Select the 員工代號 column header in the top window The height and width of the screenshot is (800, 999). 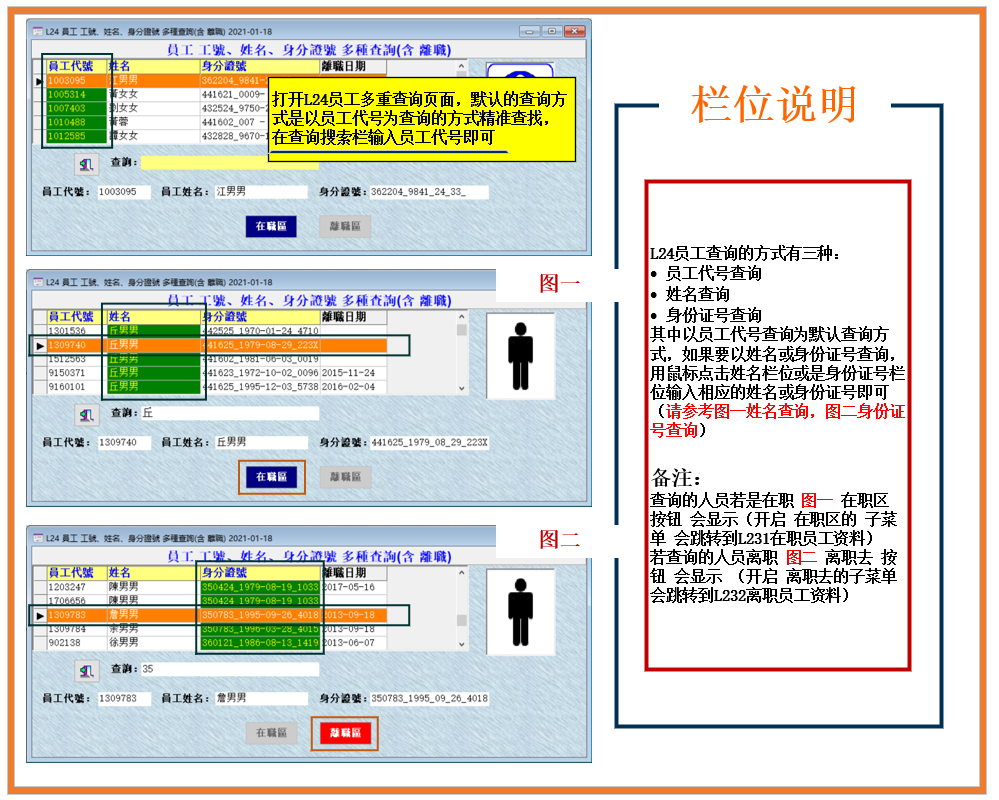point(74,66)
